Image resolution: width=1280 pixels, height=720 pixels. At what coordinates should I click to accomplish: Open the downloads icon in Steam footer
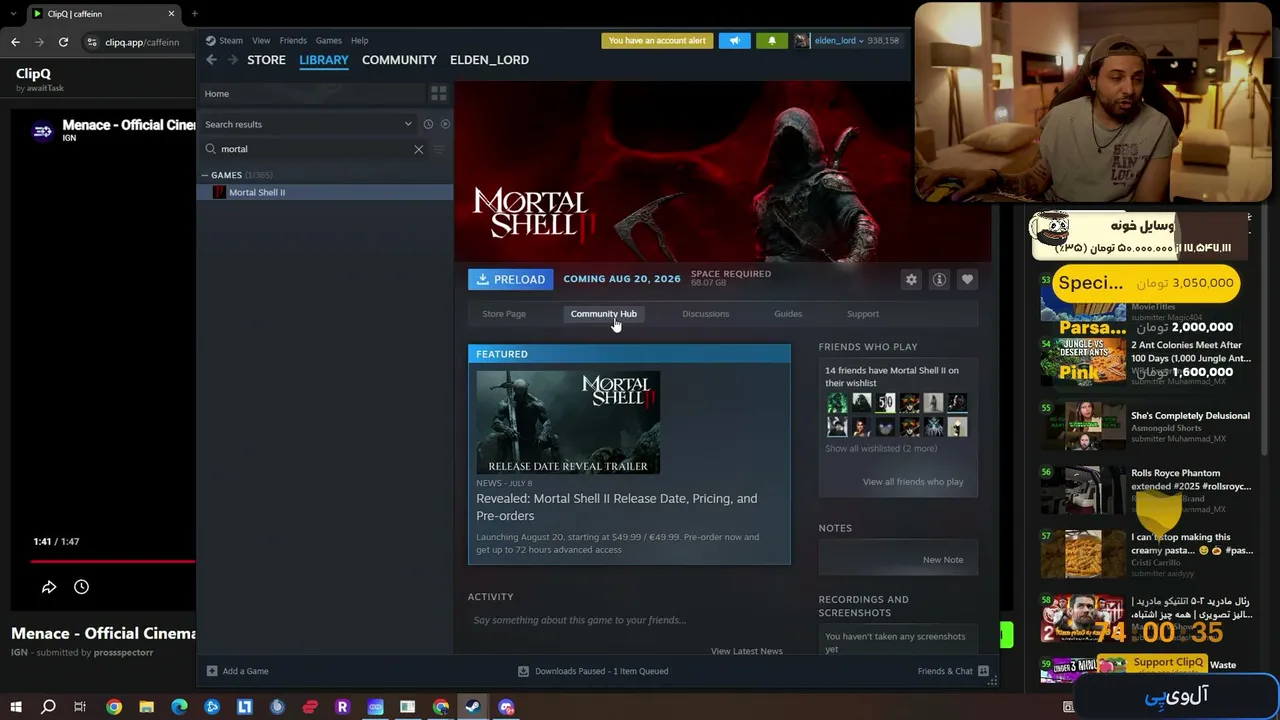point(523,671)
